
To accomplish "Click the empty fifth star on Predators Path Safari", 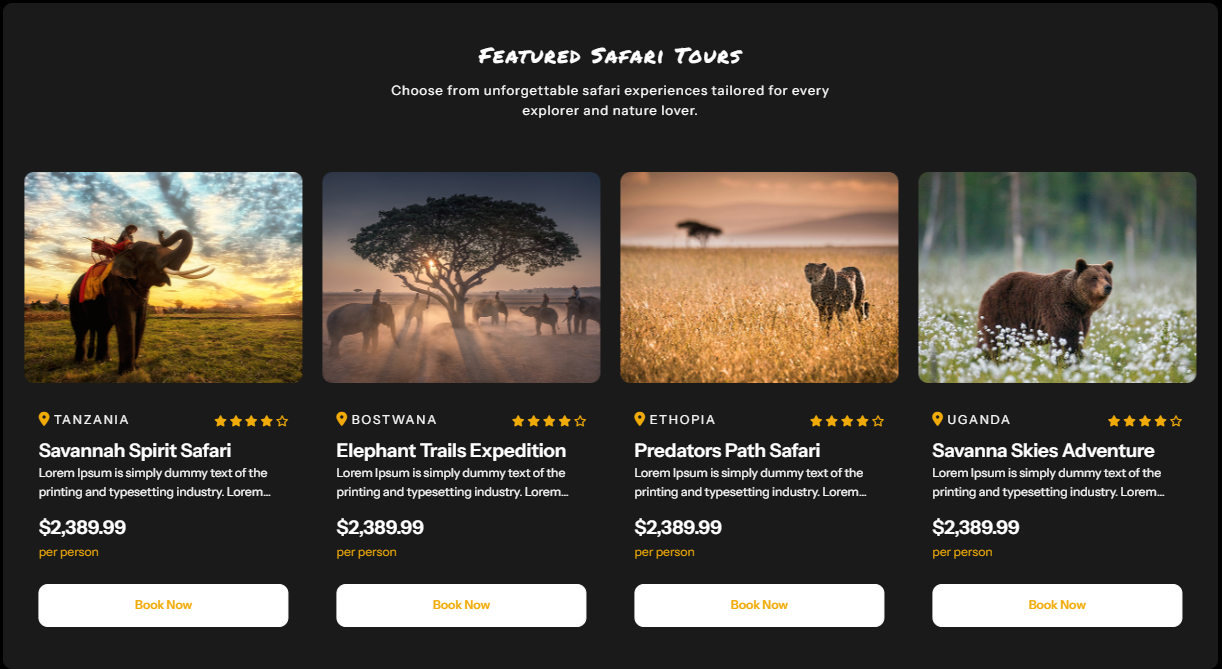I will [878, 421].
